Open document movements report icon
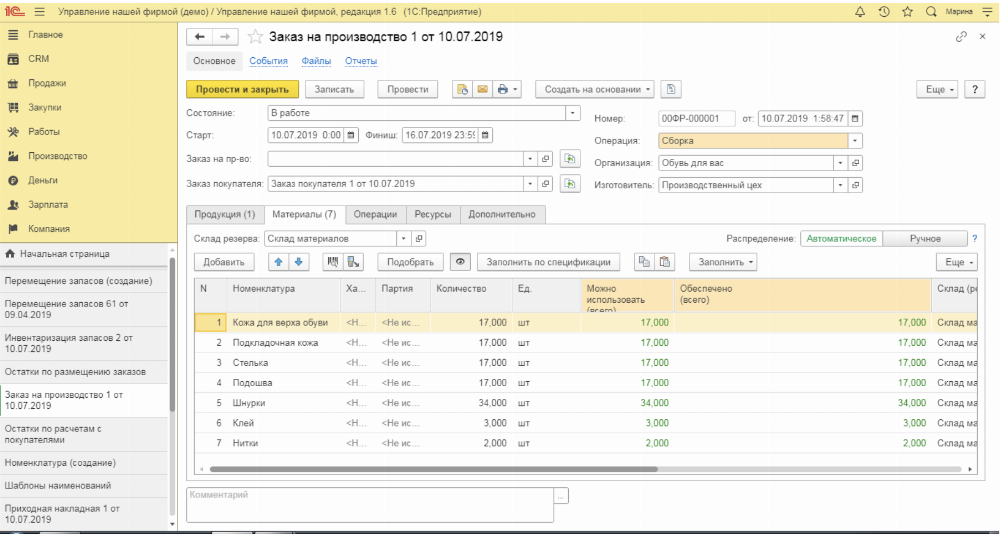 point(462,89)
